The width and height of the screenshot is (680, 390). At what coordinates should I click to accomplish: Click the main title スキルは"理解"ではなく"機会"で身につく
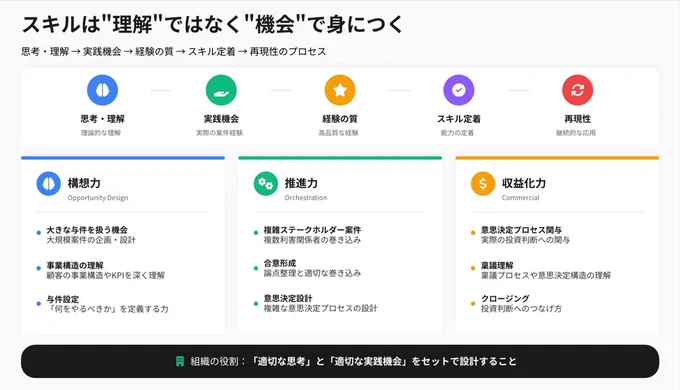tap(212, 24)
